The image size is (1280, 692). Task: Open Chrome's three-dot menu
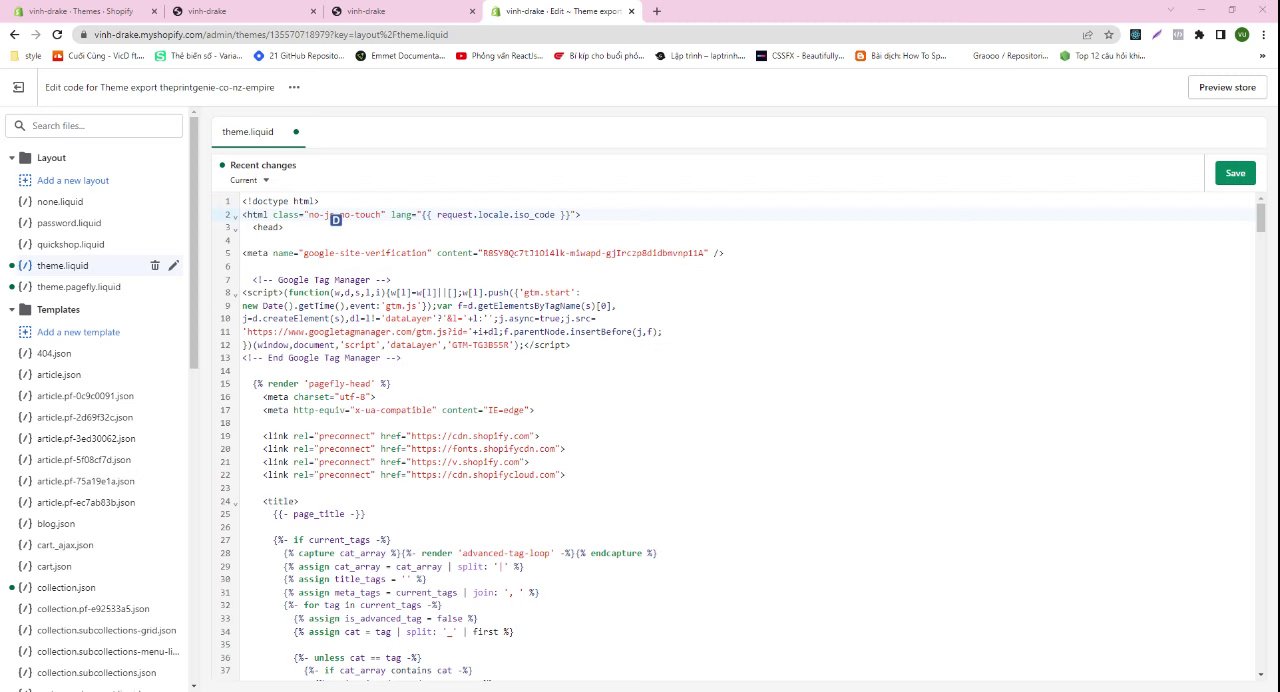point(1263,34)
